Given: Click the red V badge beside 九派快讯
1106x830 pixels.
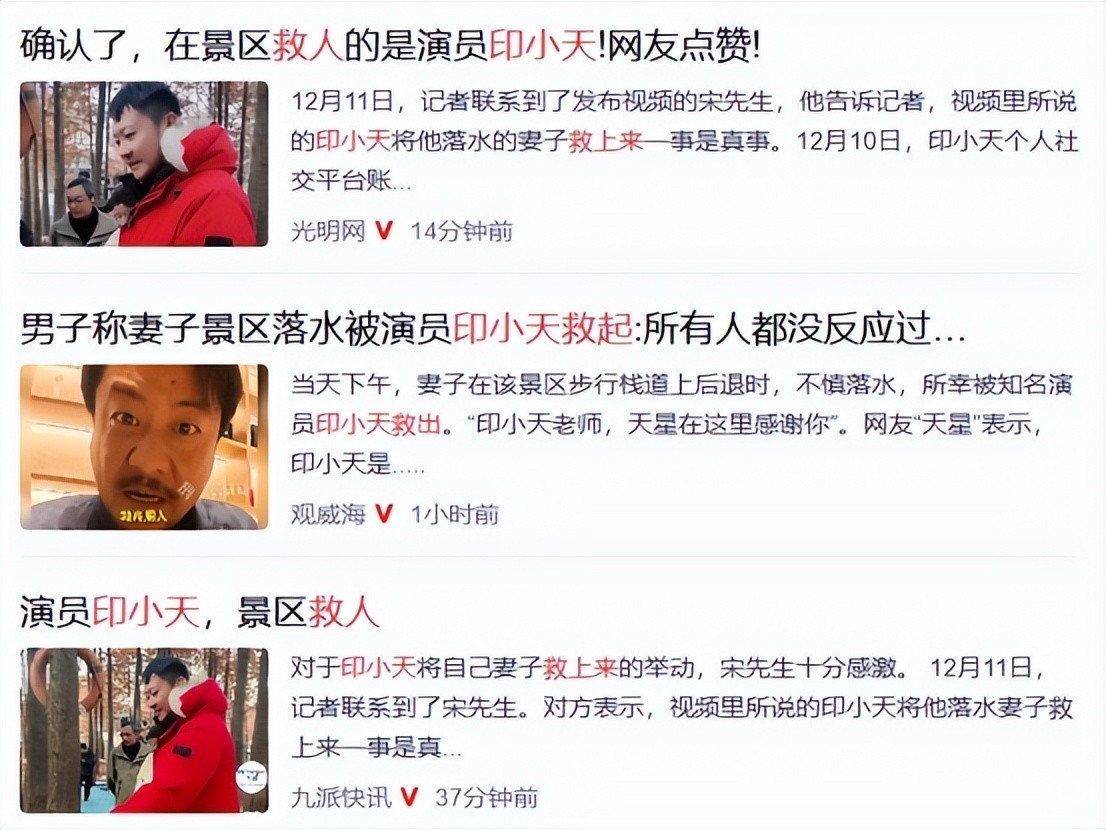Looking at the screenshot, I should tap(409, 798).
